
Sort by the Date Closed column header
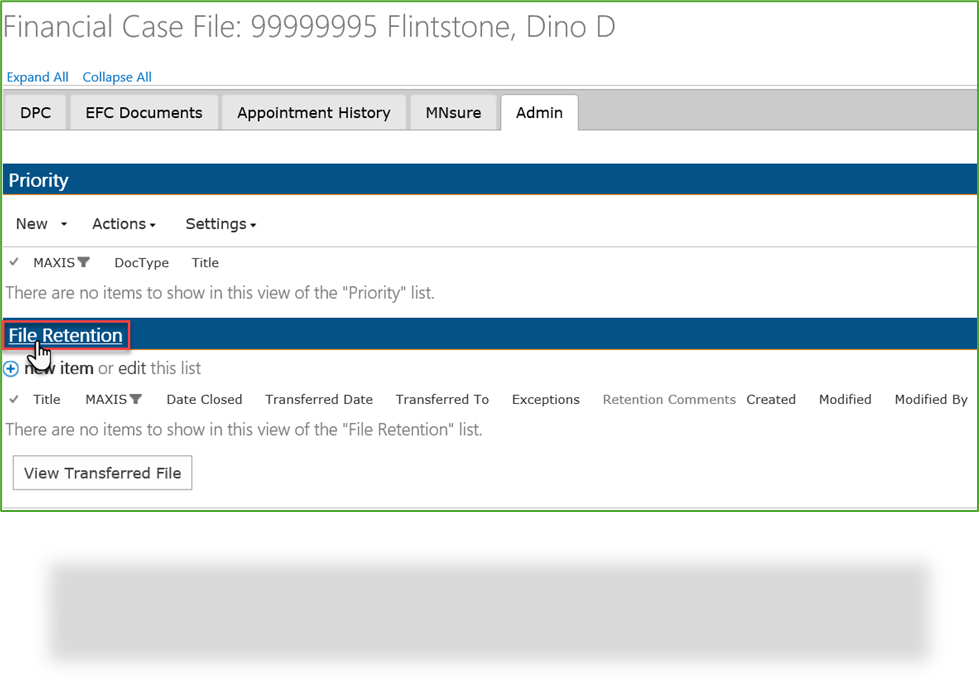pos(204,400)
